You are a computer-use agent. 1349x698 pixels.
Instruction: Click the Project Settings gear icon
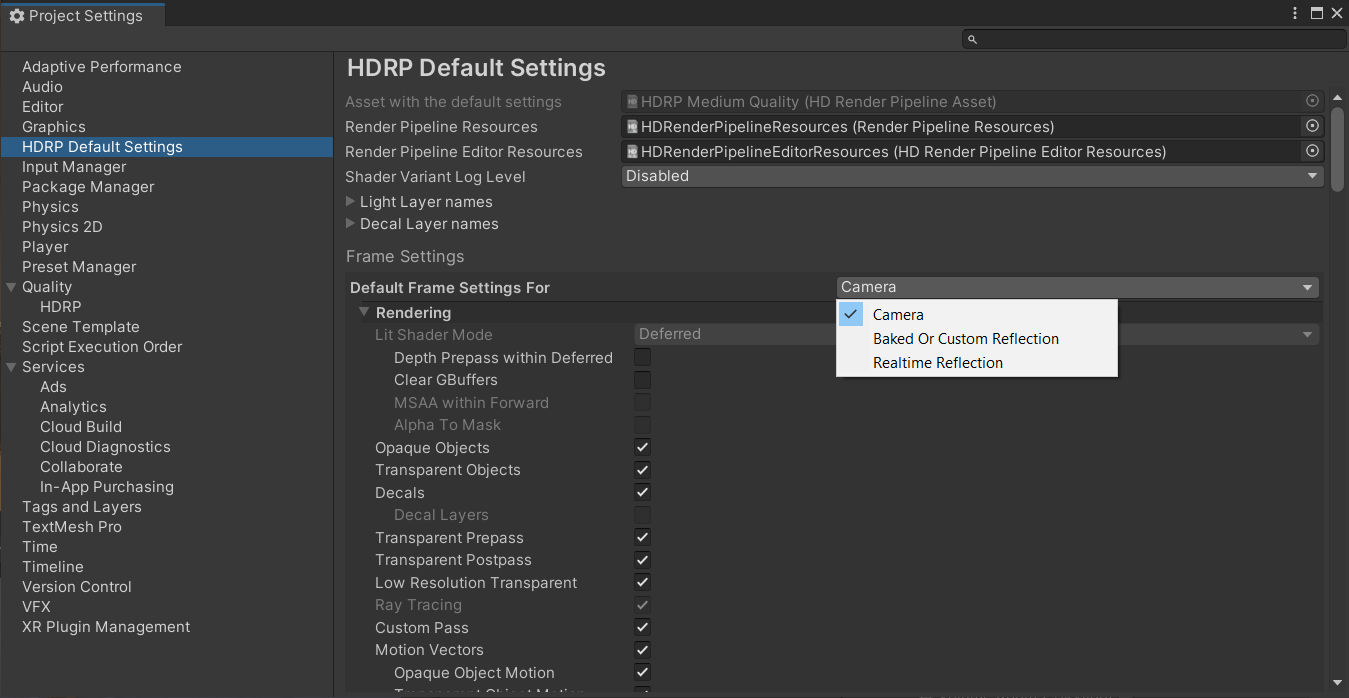16,16
